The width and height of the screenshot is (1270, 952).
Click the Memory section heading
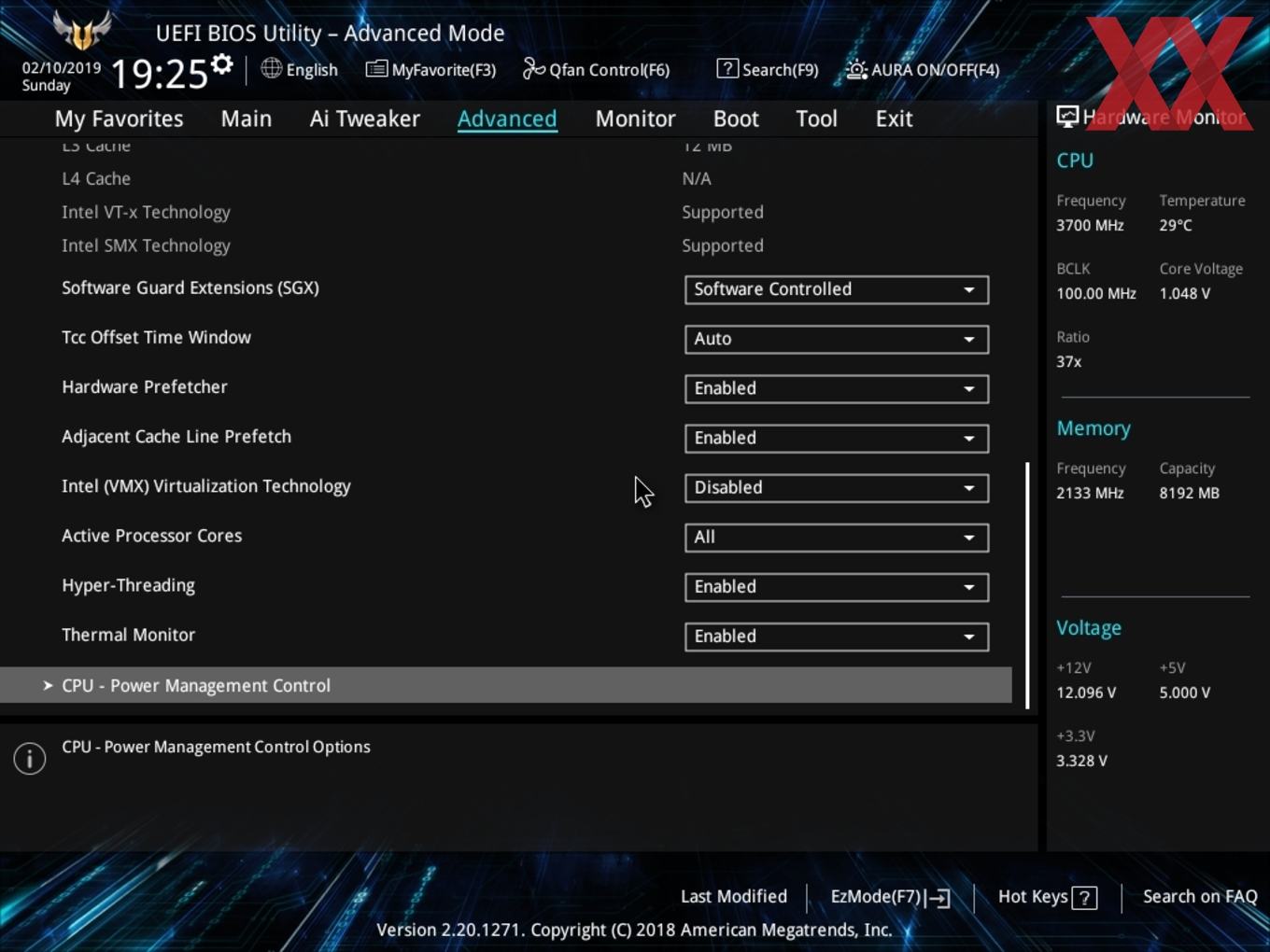coord(1094,428)
